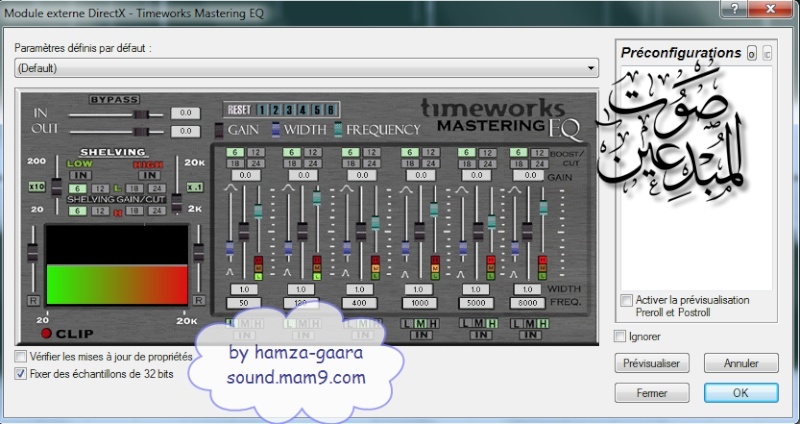Click the red CLIP indicator light
Viewport: 800px width, 424px height.
(x=46, y=334)
